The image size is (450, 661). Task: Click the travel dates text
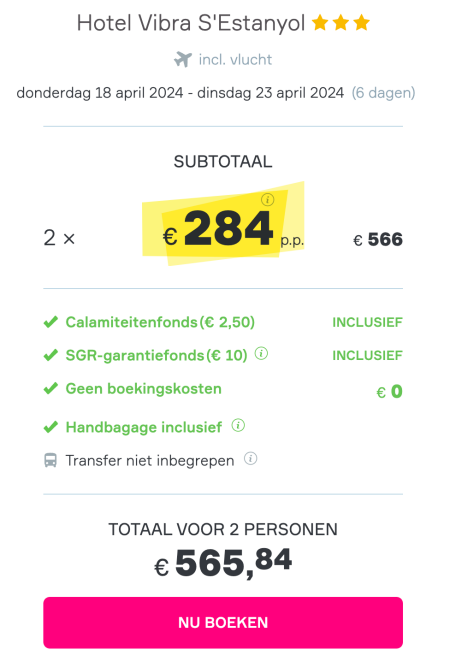[x=180, y=93]
